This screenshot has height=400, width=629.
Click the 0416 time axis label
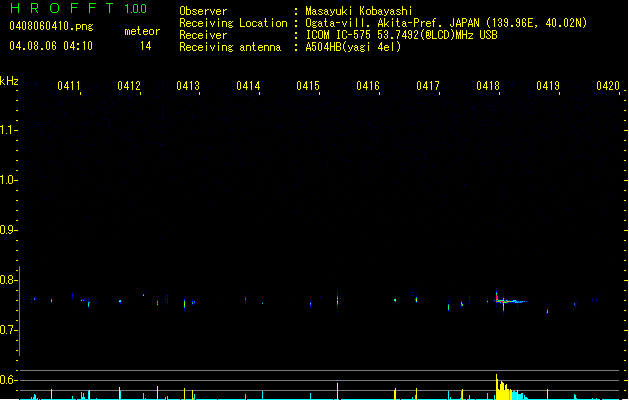(x=368, y=86)
